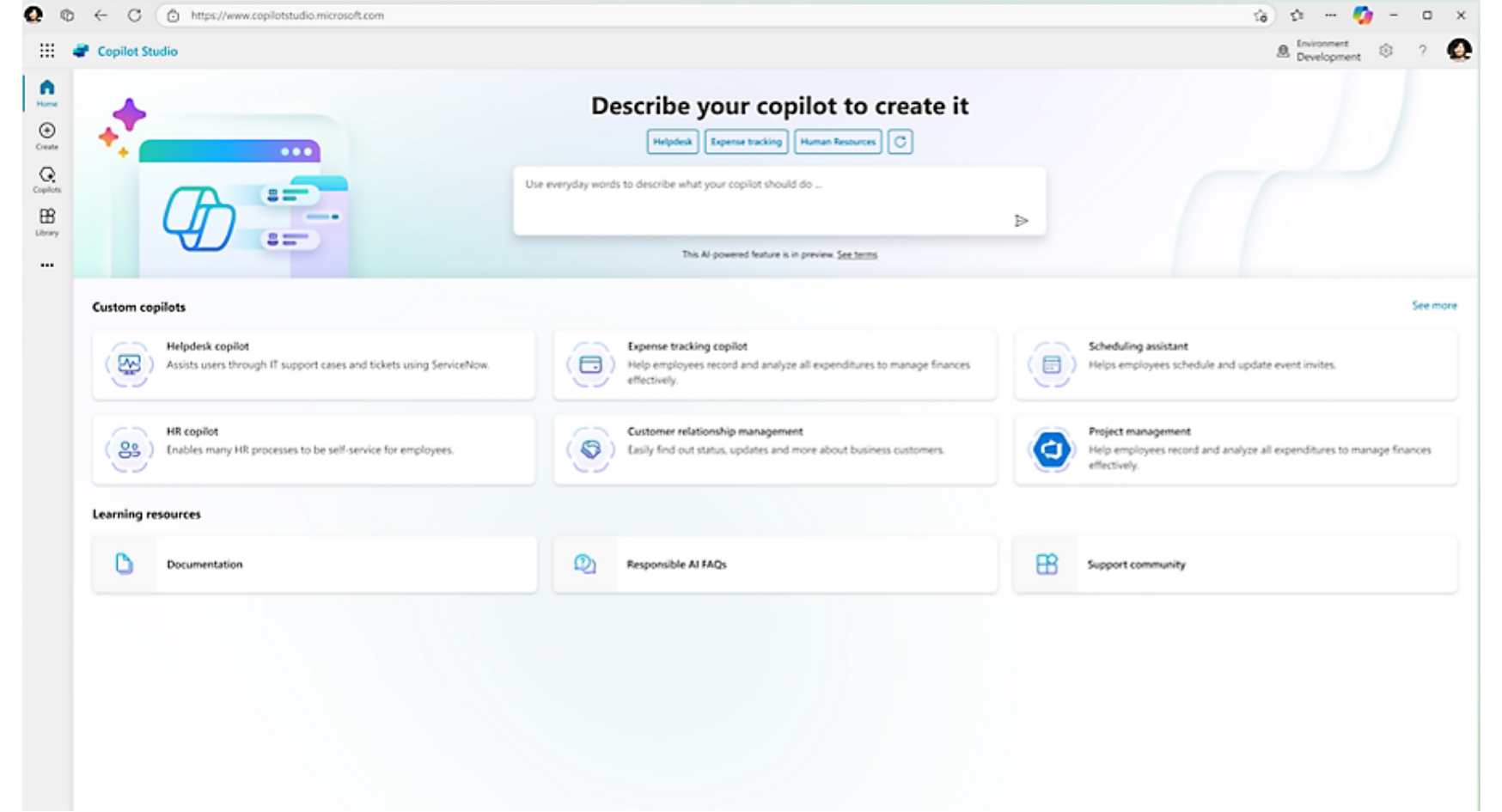1502x812 pixels.
Task: Click See more custom copilots
Action: (x=1434, y=305)
